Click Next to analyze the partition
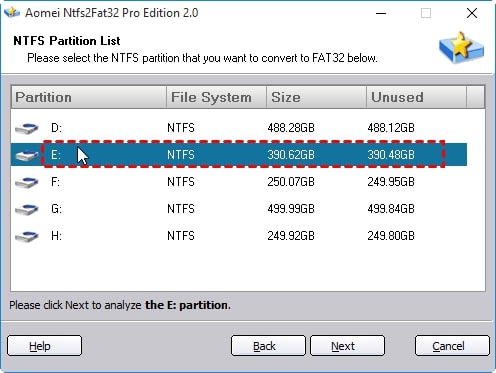This screenshot has width=496, height=373. 347,346
